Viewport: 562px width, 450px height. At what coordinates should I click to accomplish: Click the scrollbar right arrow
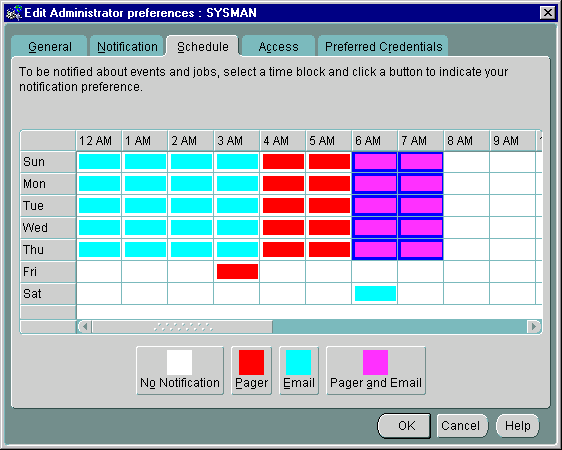point(534,327)
